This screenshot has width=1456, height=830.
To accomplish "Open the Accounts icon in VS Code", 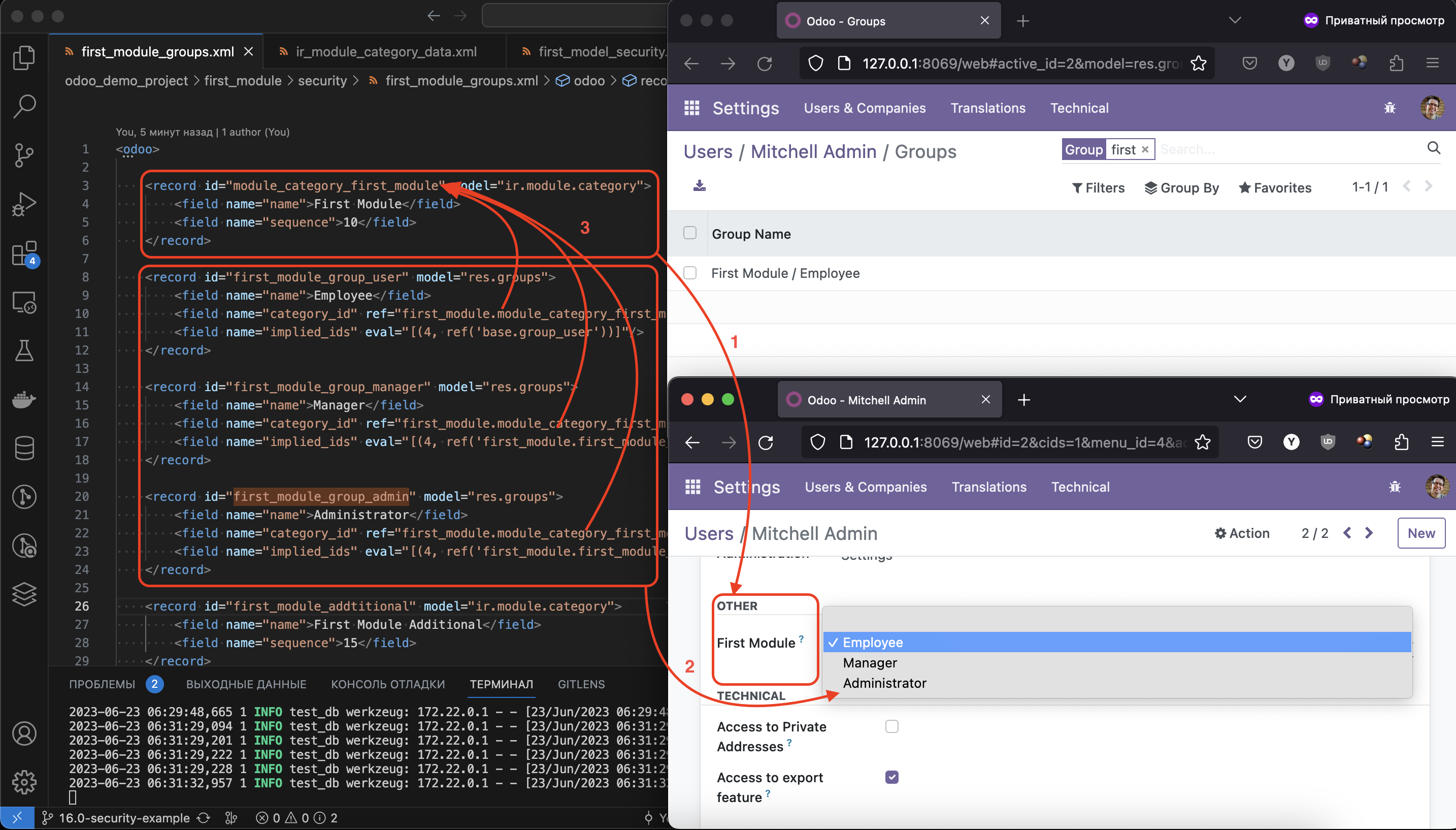I will point(24,733).
